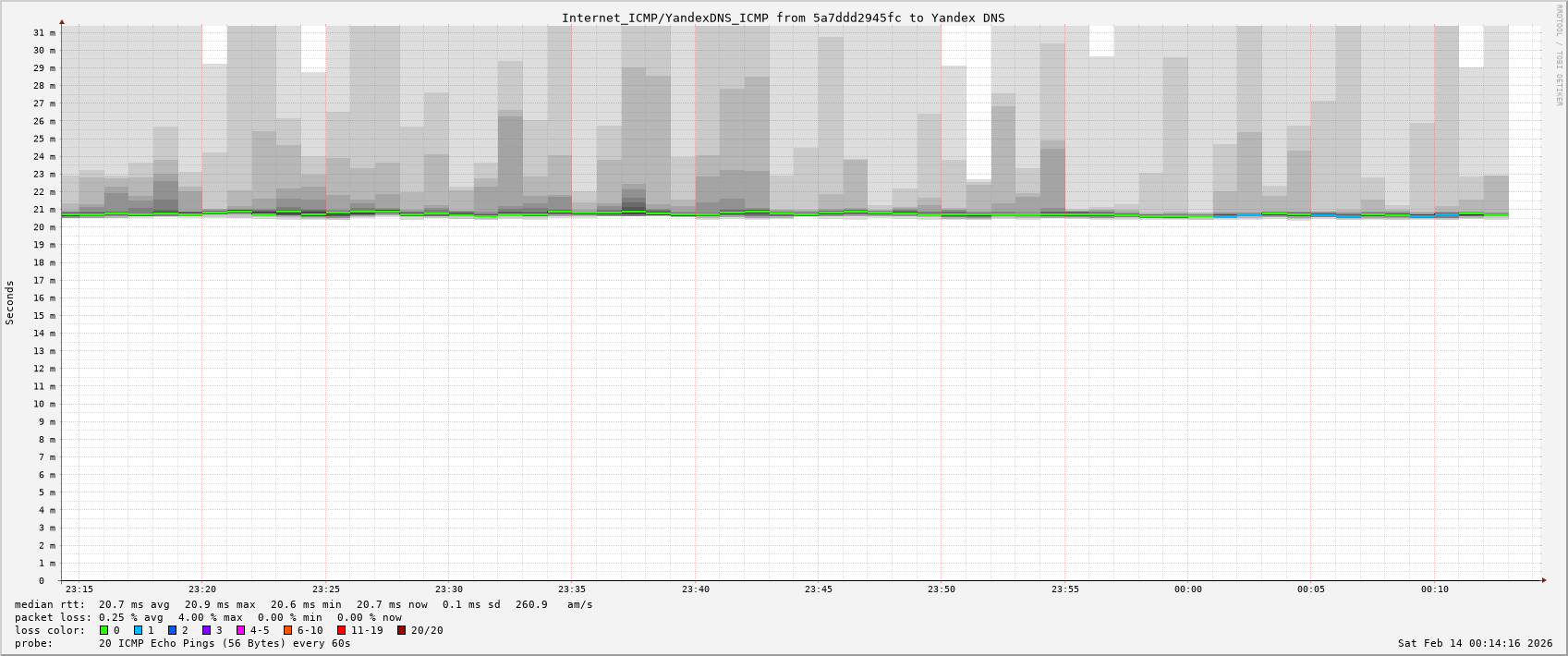The width and height of the screenshot is (1568, 656).
Task: Click the median rtt statistics line
Action: click(x=303, y=604)
